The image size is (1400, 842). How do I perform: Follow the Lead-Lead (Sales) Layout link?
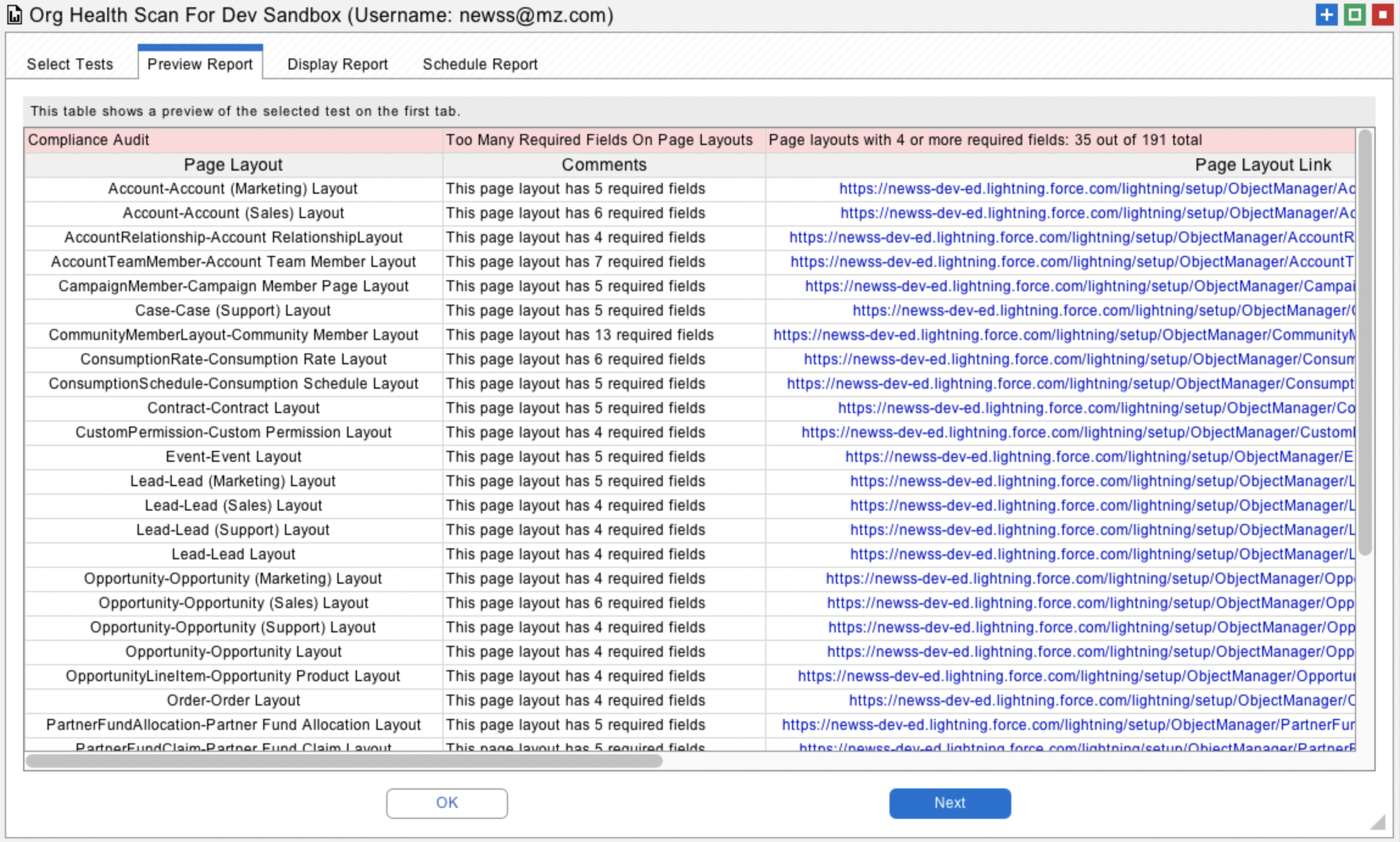pyautogui.click(x=1102, y=506)
